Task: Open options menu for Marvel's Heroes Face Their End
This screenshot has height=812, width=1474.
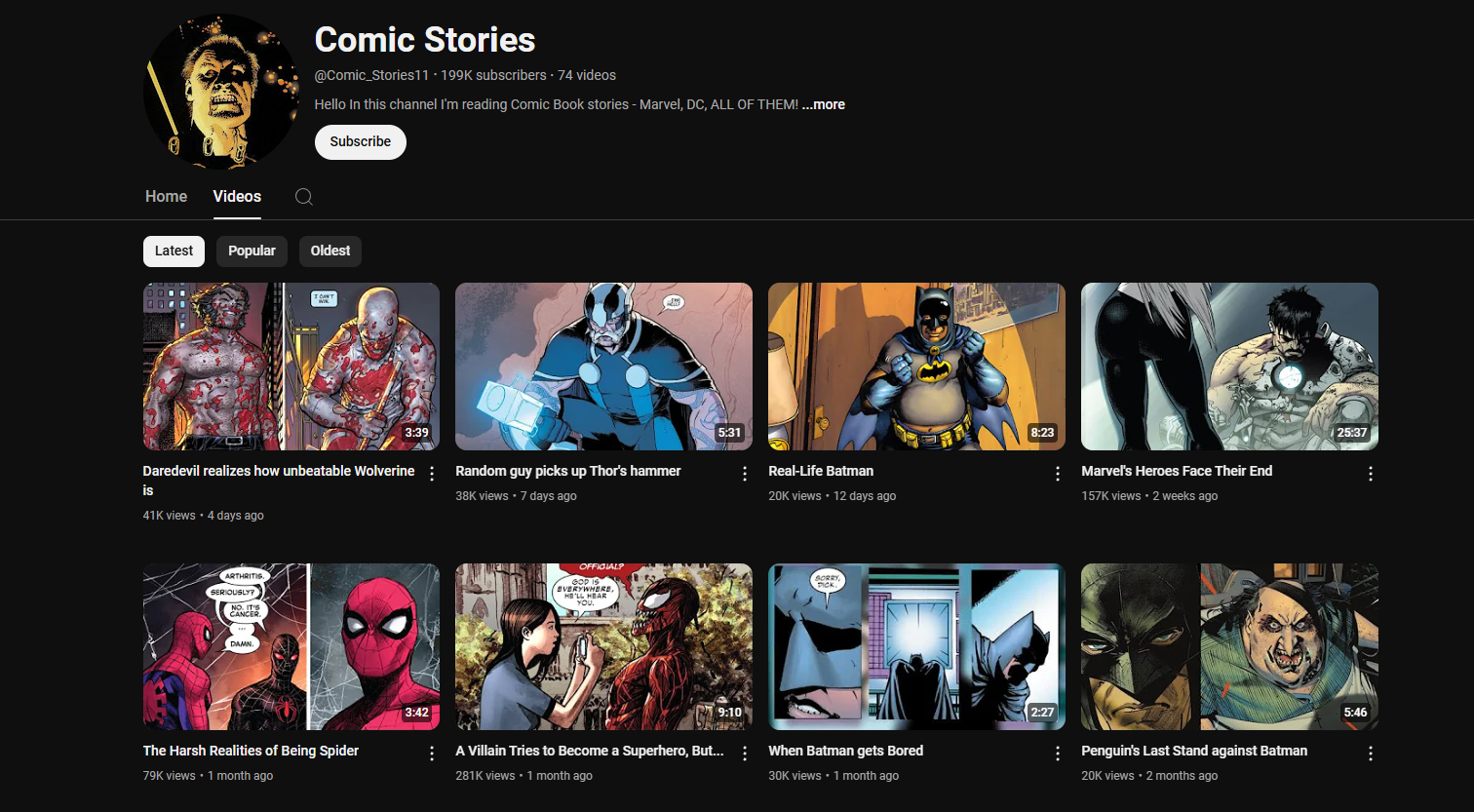Action: click(x=1371, y=474)
